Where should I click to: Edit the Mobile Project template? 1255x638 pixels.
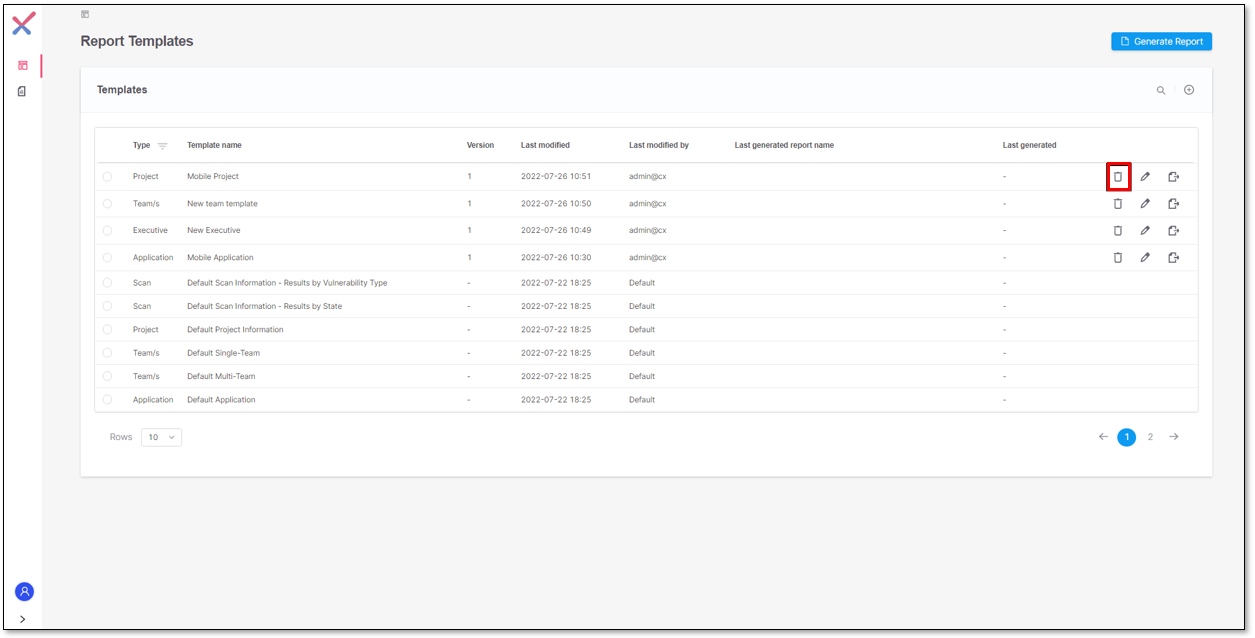(x=1145, y=177)
